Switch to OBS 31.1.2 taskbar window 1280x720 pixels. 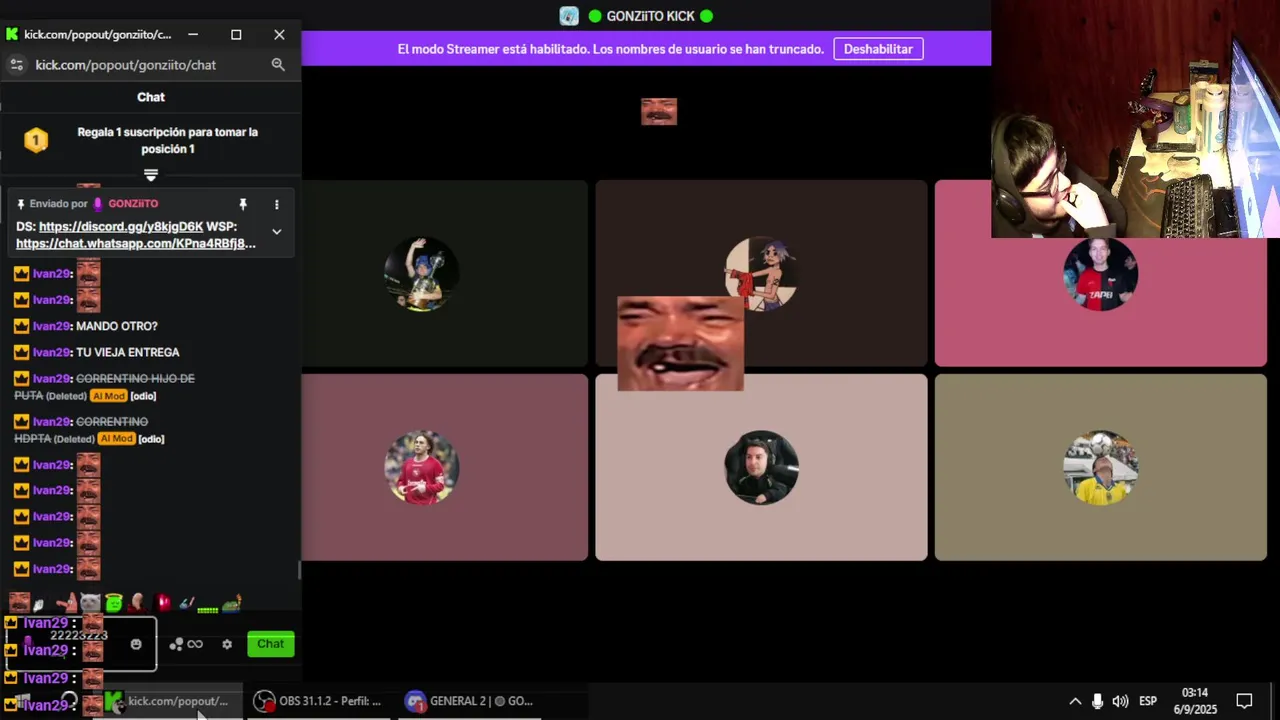(318, 701)
